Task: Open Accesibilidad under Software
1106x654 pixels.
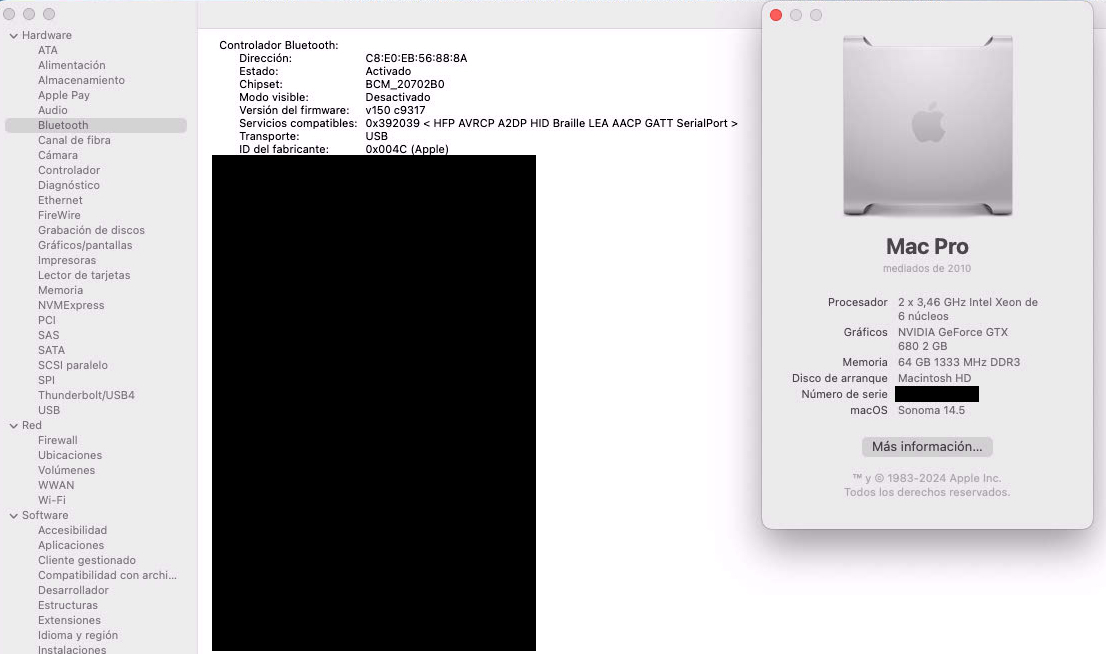Action: pyautogui.click(x=73, y=530)
